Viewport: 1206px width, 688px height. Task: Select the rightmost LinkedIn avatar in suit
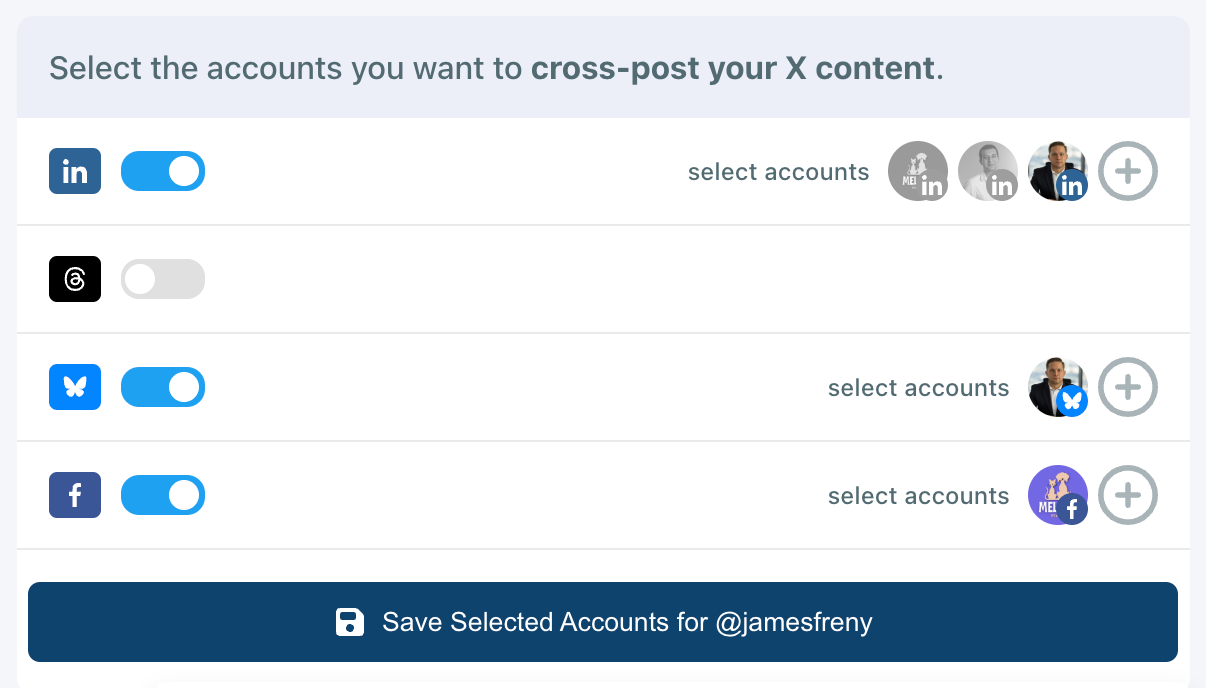[x=1057, y=171]
